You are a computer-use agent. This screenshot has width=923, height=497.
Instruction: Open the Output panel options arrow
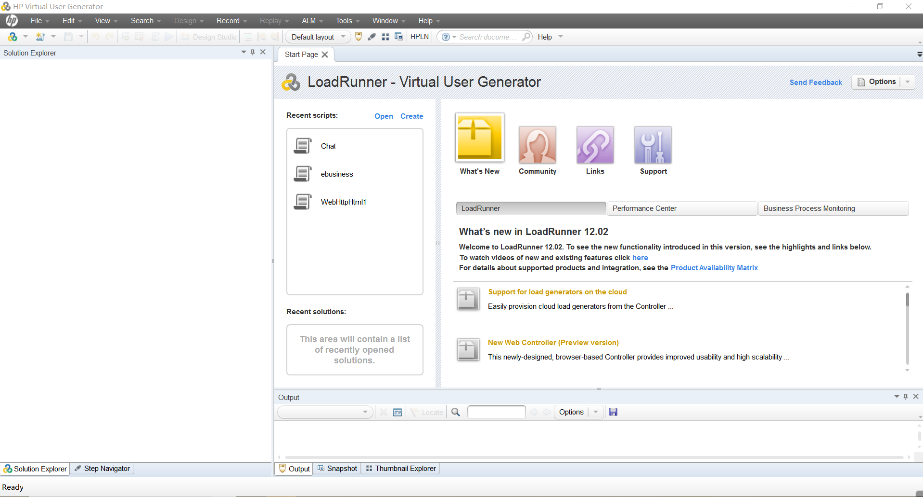[897, 397]
